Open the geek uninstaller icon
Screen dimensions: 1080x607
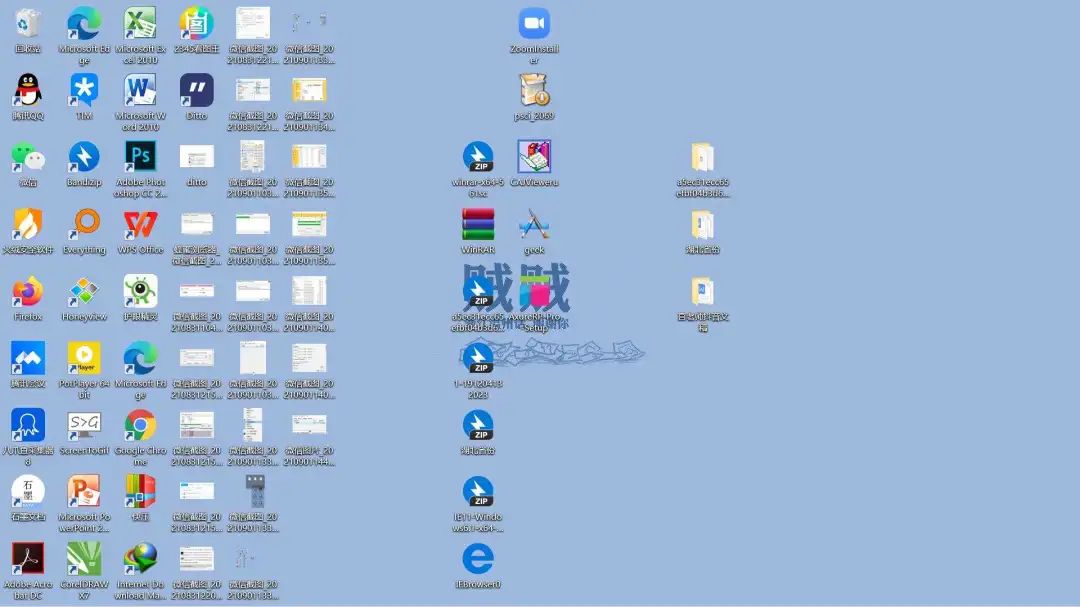tap(534, 225)
